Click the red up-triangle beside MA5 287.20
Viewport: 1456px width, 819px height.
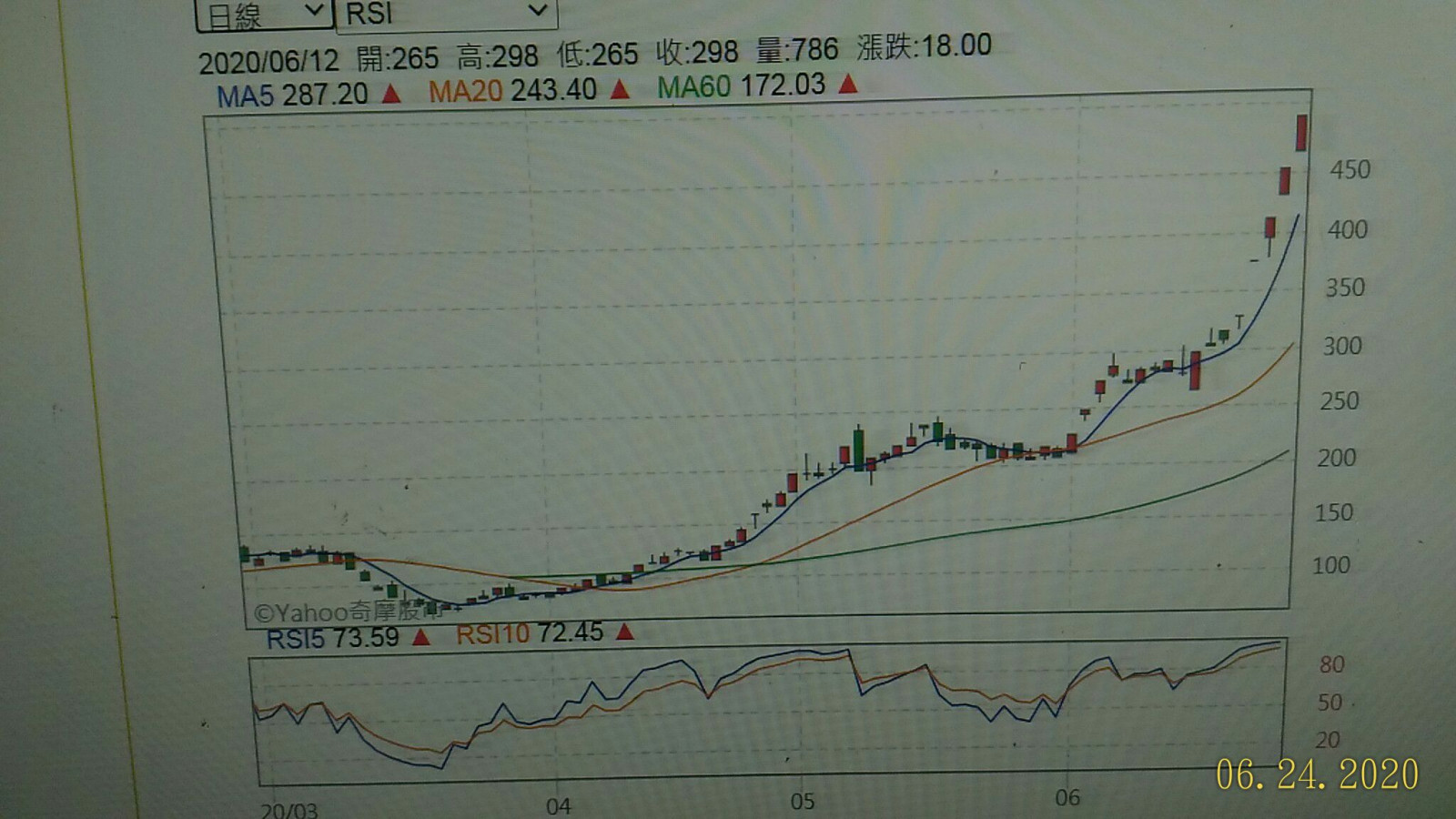pos(391,93)
